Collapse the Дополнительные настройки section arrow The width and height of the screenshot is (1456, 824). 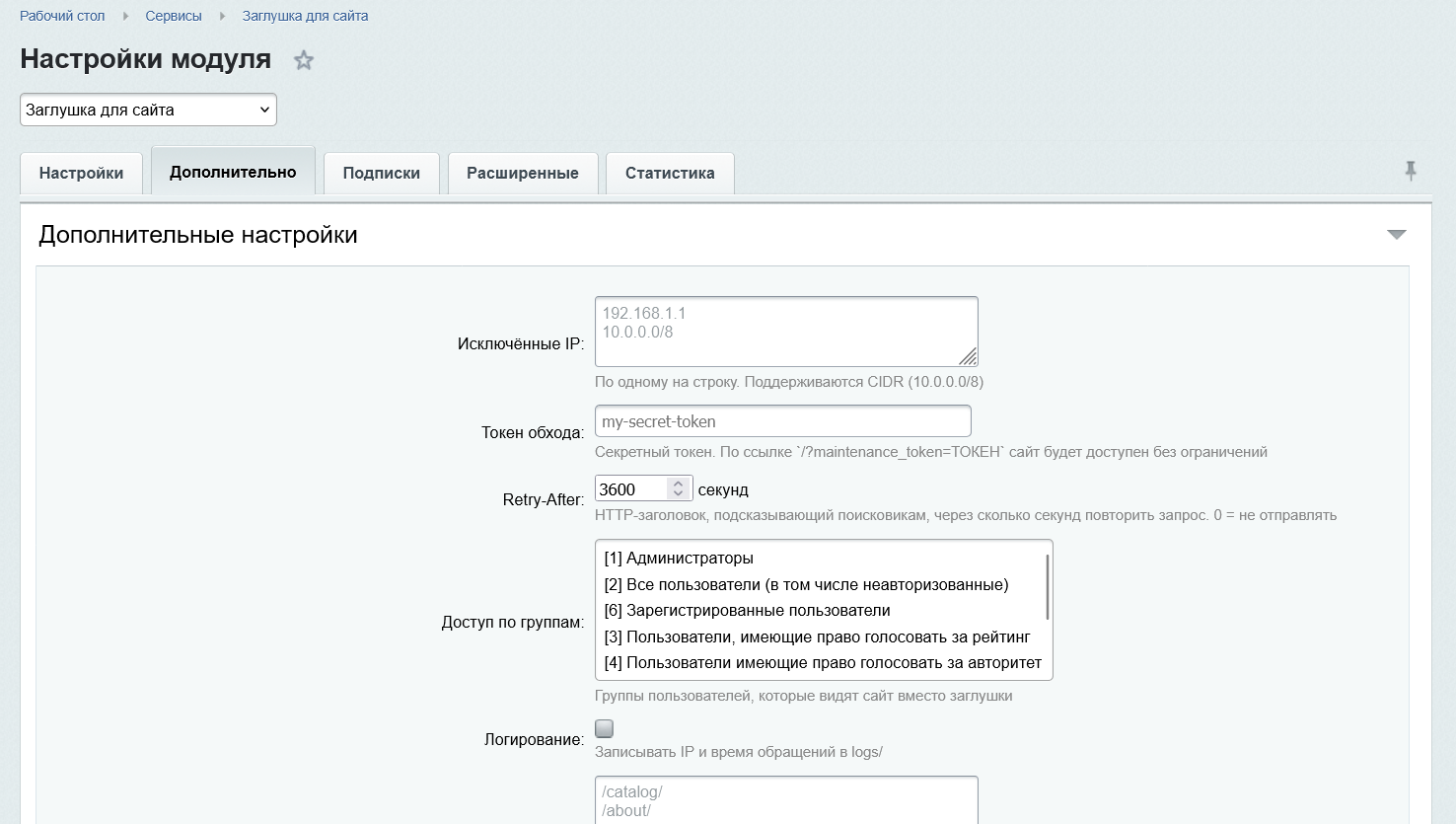pos(1397,235)
